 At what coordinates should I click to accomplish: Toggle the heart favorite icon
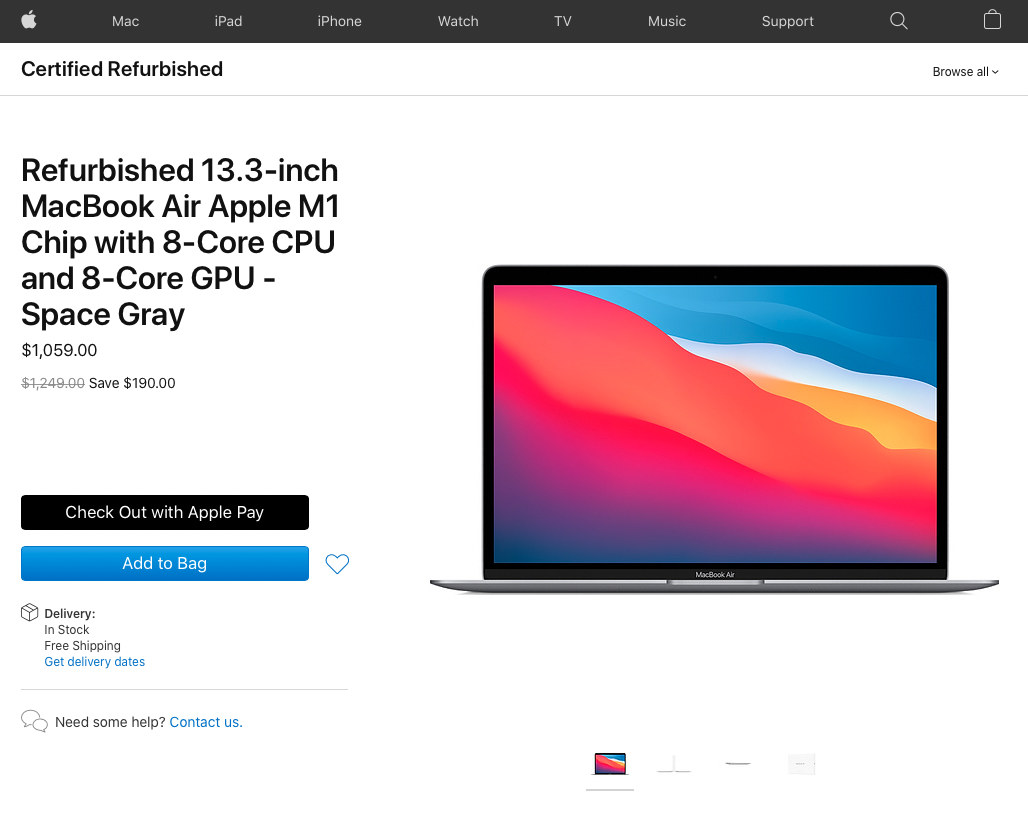337,564
